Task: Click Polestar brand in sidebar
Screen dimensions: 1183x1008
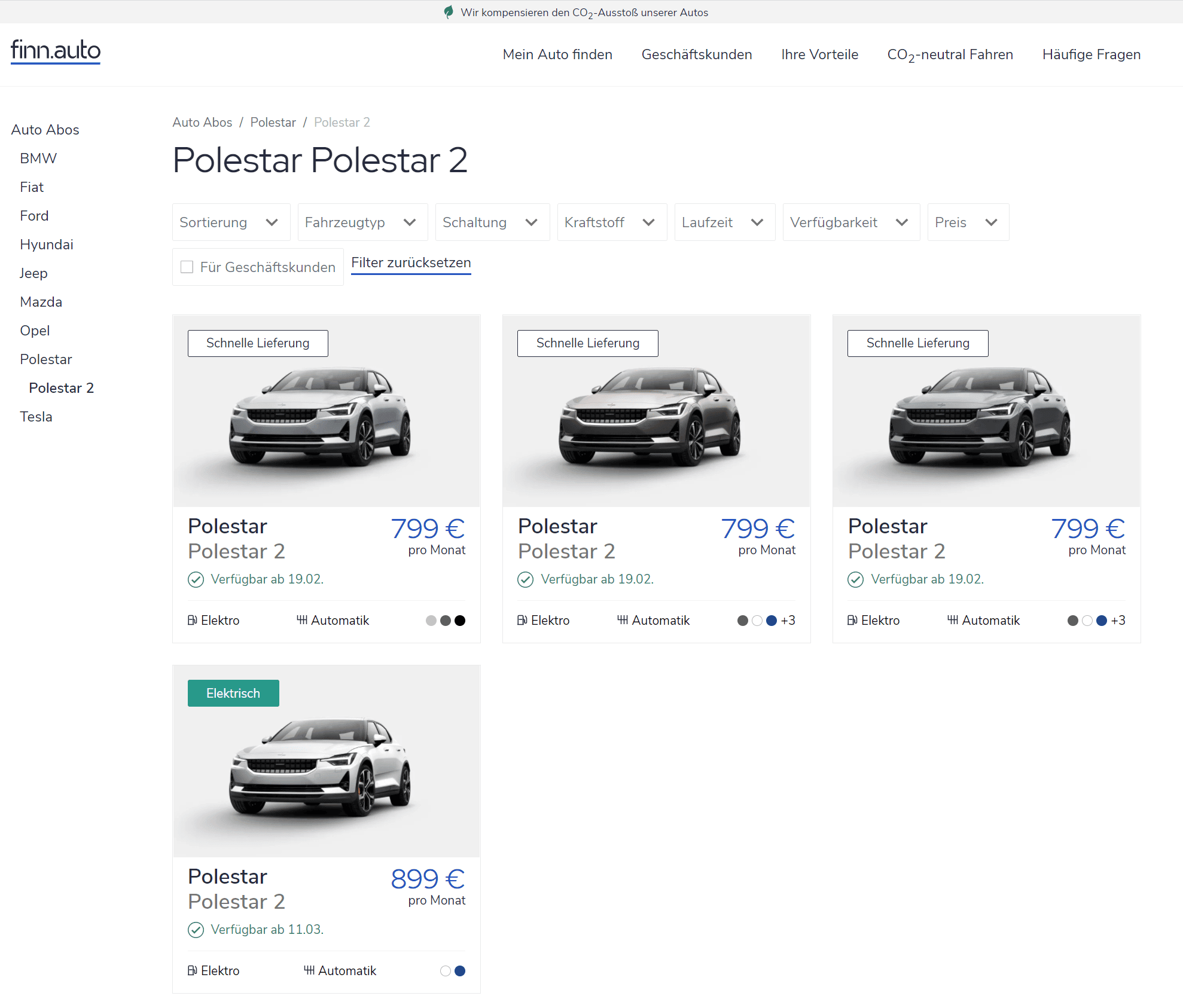Action: [46, 359]
